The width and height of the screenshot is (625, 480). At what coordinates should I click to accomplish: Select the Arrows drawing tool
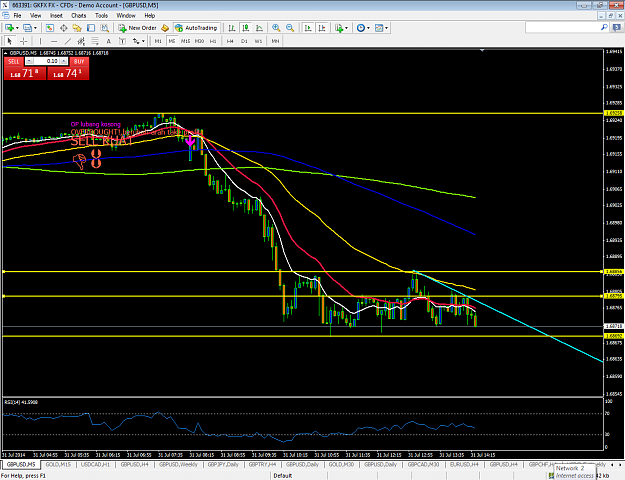[x=136, y=41]
